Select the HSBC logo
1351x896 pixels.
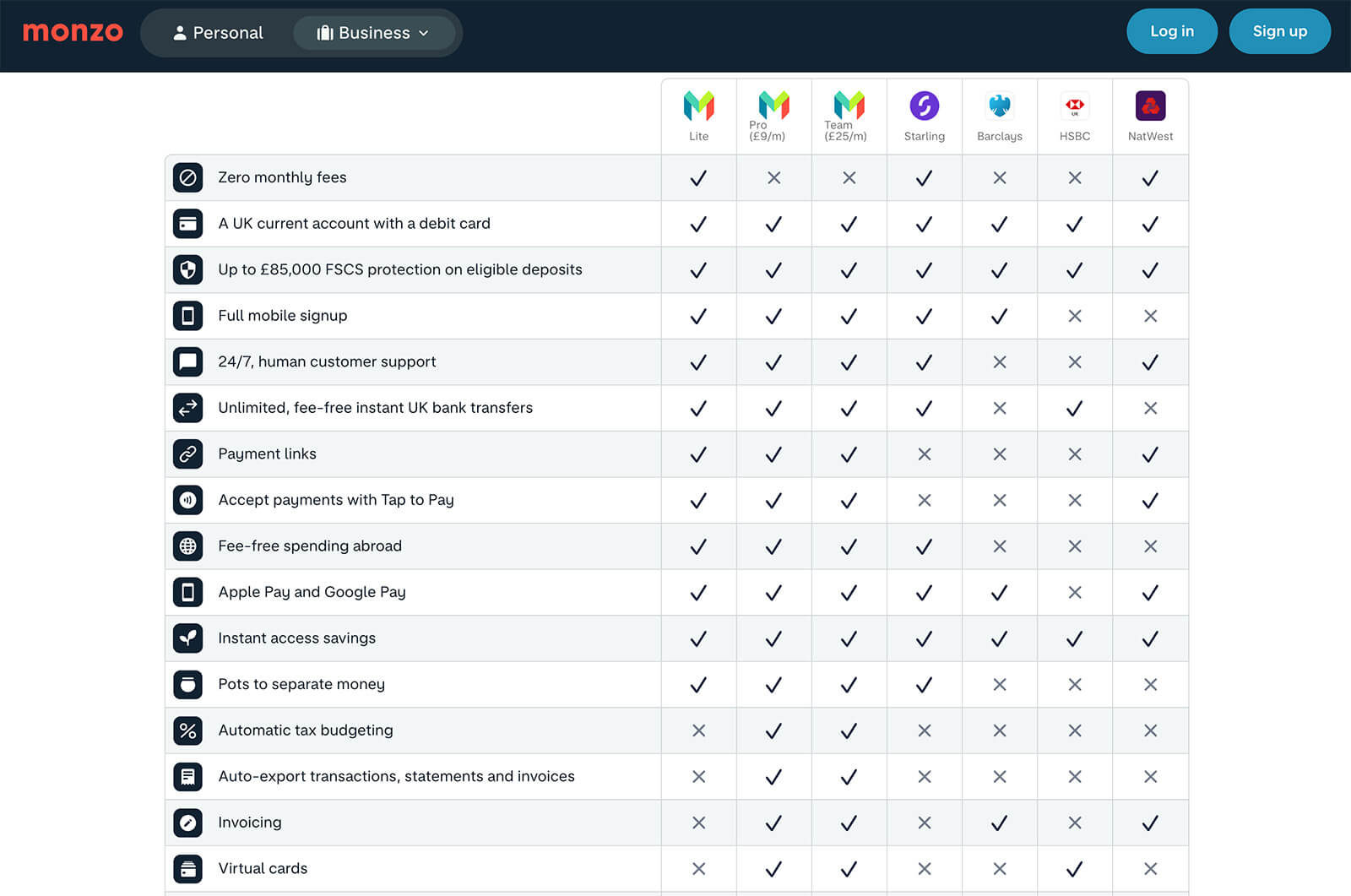[1074, 106]
